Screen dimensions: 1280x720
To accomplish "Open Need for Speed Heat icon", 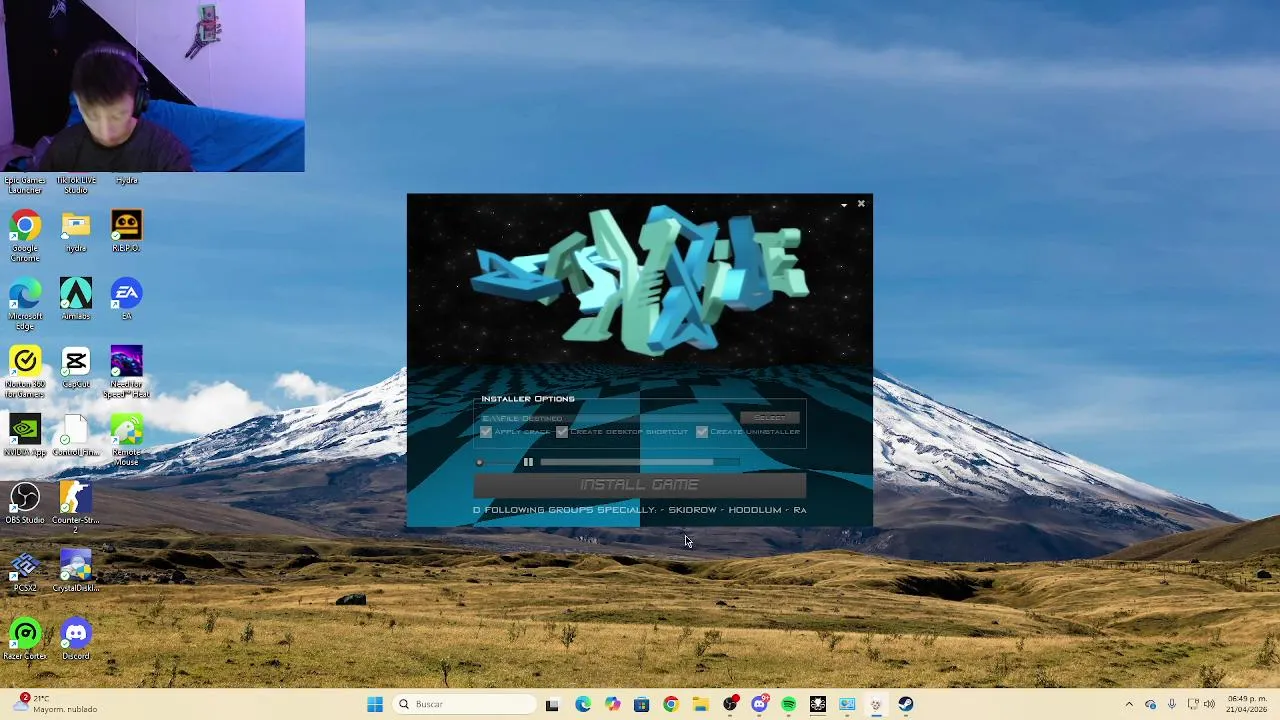I will tap(126, 372).
